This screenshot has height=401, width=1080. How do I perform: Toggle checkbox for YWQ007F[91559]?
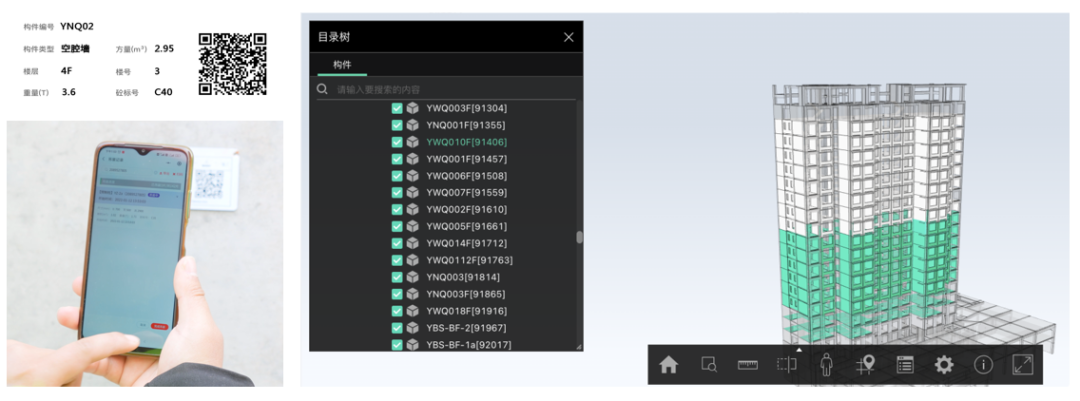(x=397, y=192)
